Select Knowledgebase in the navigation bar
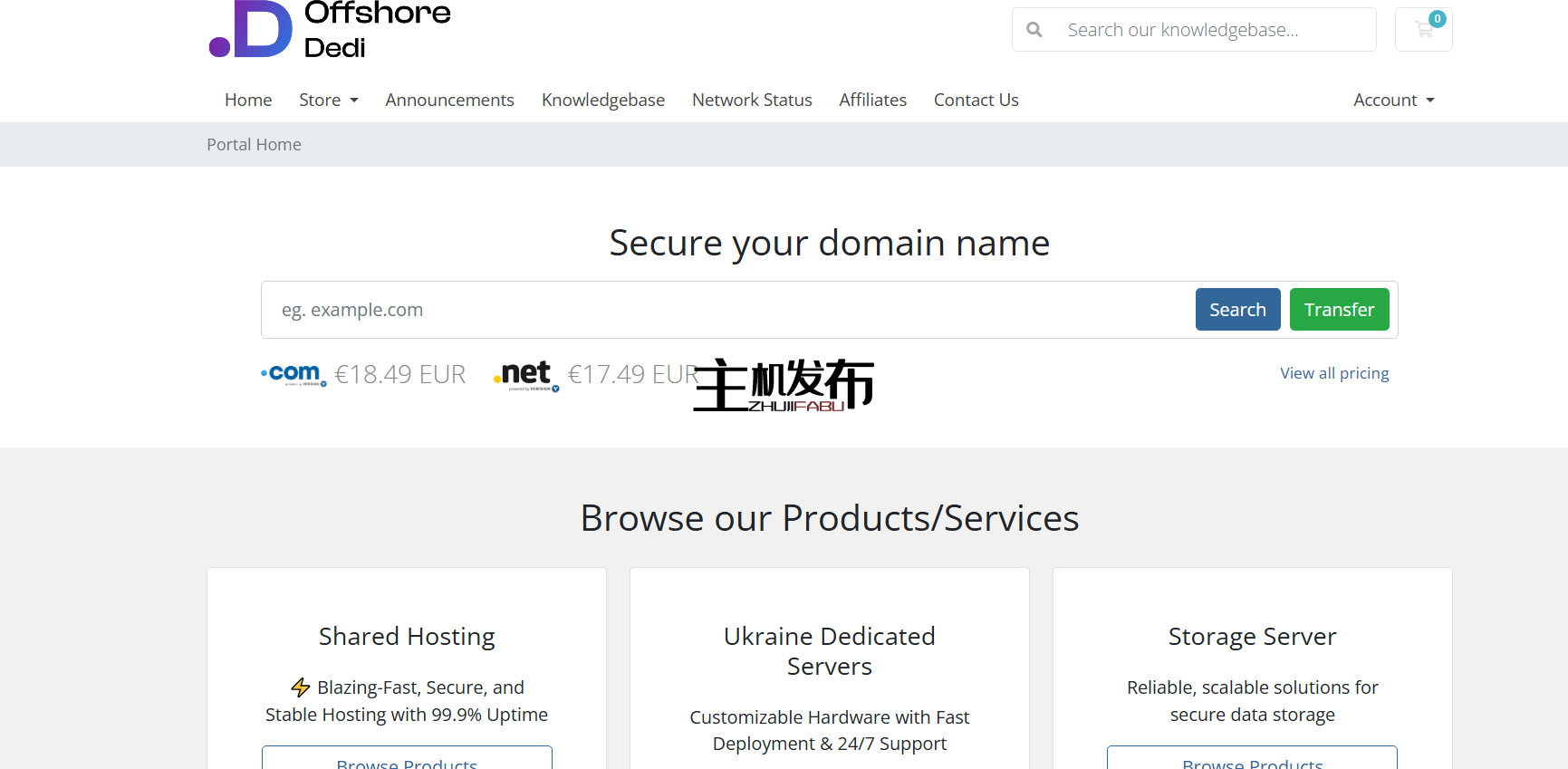 (x=603, y=100)
